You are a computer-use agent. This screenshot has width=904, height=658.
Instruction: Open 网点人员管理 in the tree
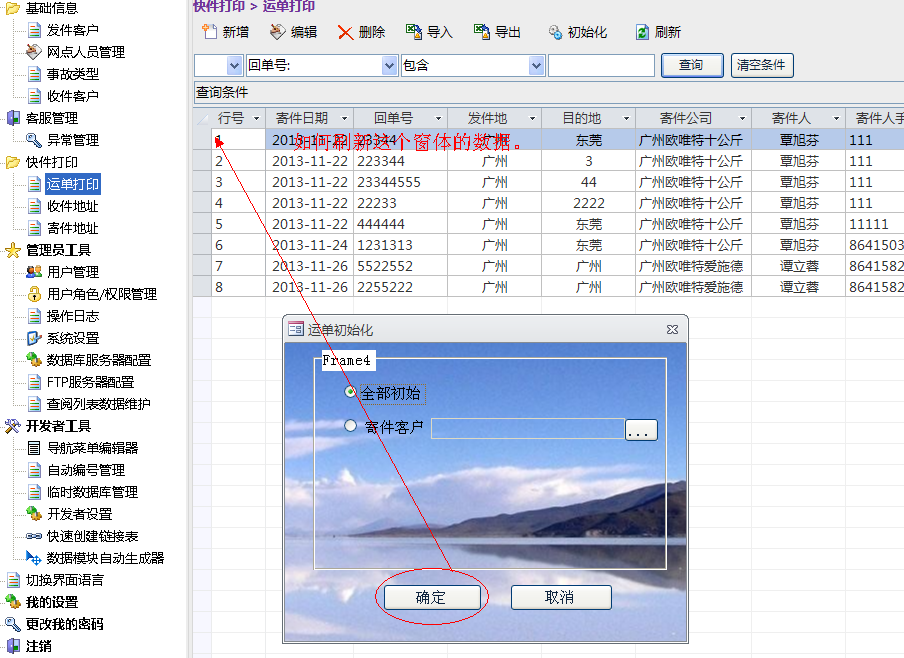click(86, 52)
